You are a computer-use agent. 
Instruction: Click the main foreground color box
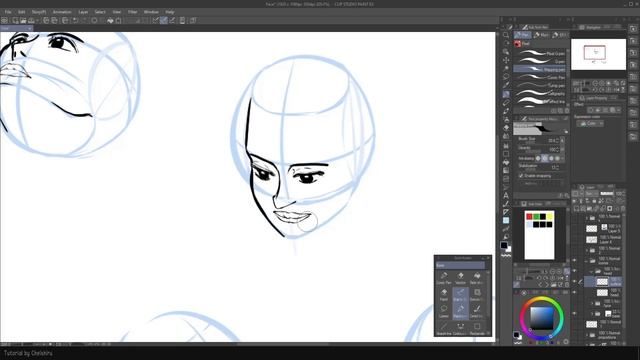tap(504, 245)
